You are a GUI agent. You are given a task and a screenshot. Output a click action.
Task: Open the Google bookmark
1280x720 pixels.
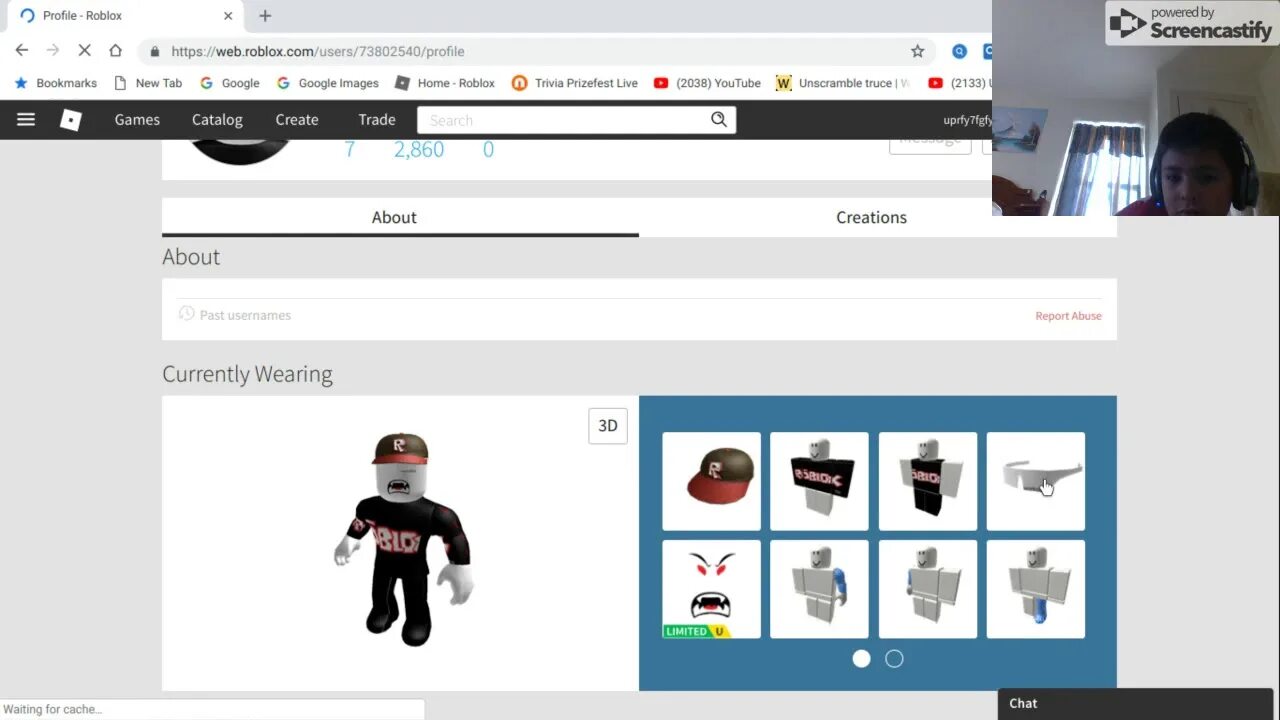230,83
